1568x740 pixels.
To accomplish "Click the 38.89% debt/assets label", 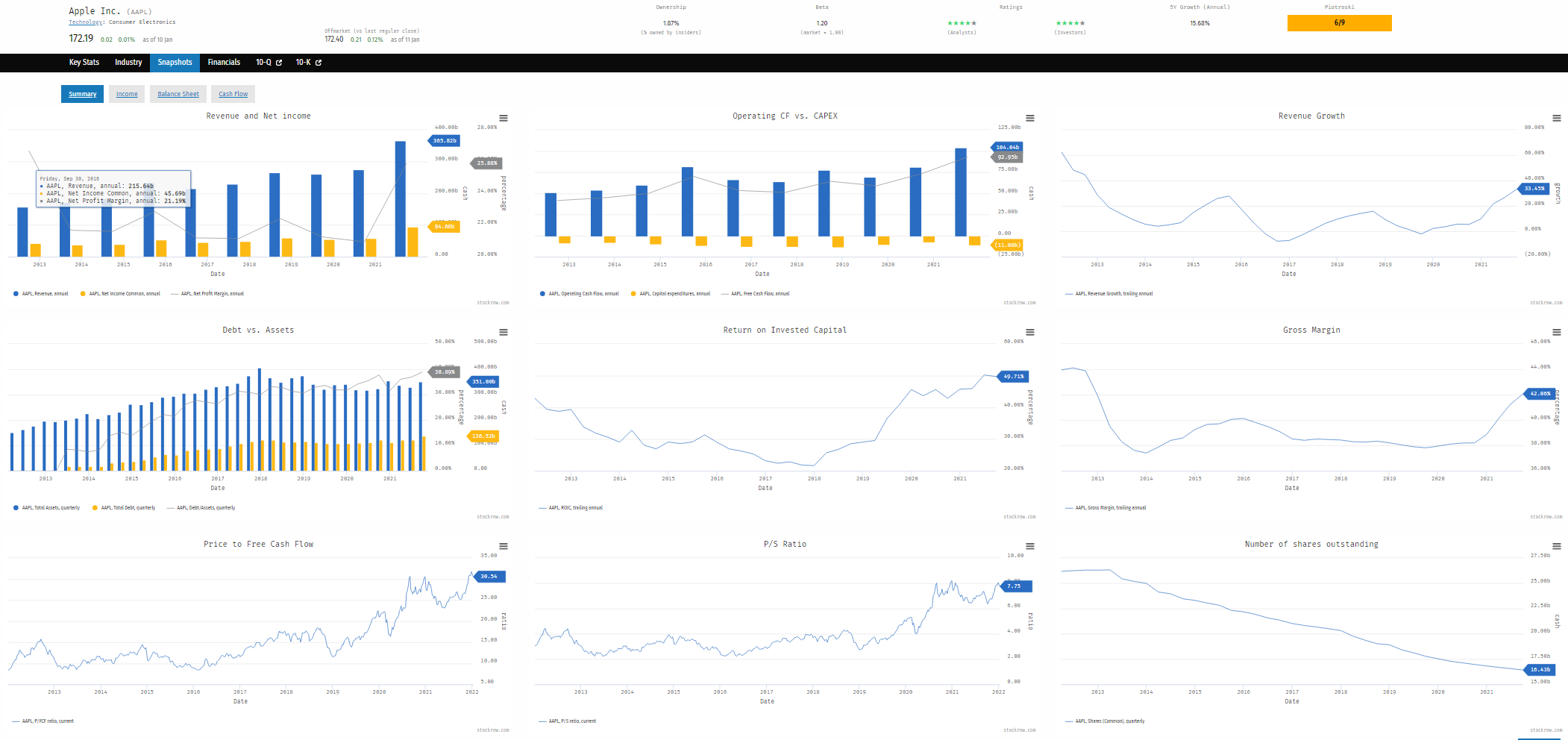I will [x=445, y=371].
